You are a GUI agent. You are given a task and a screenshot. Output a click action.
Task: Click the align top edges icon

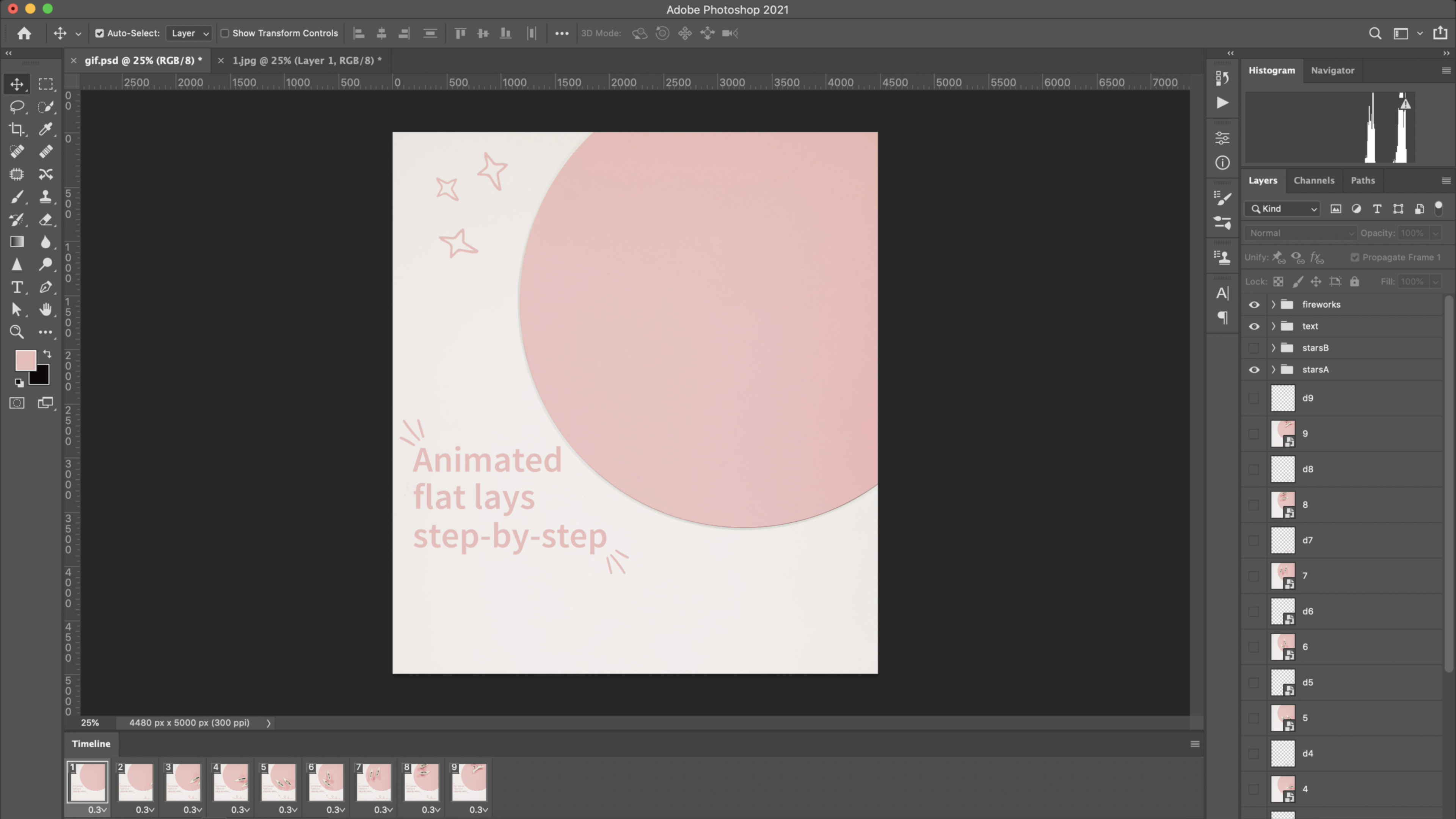pos(460,33)
